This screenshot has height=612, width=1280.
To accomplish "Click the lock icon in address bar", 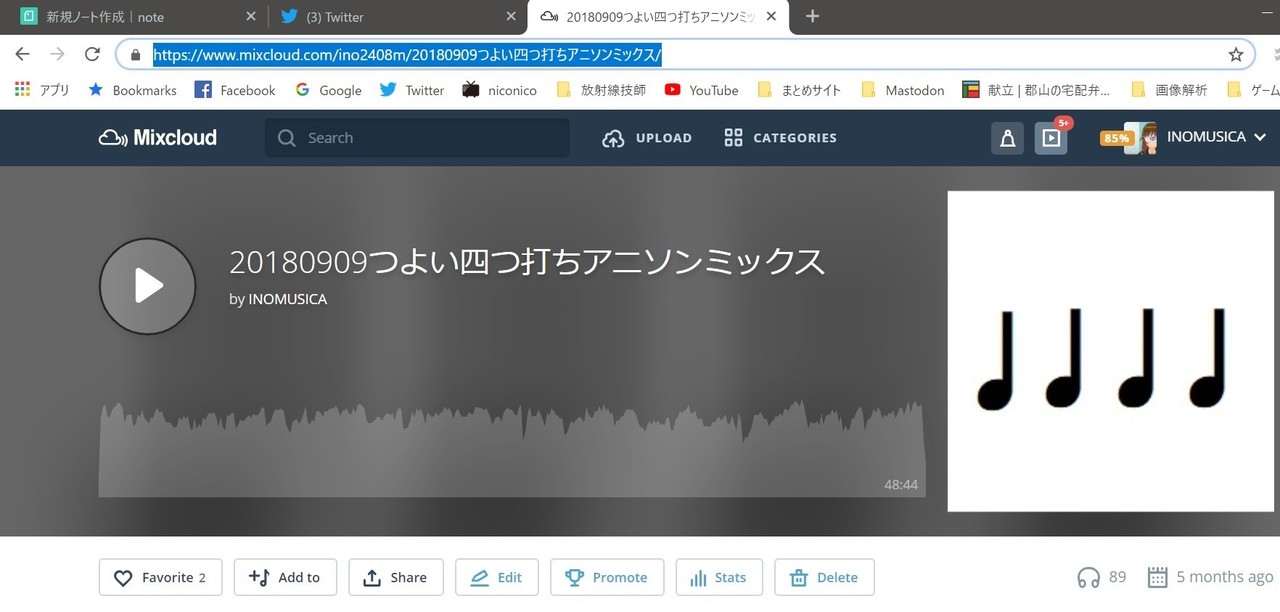I will coord(135,54).
